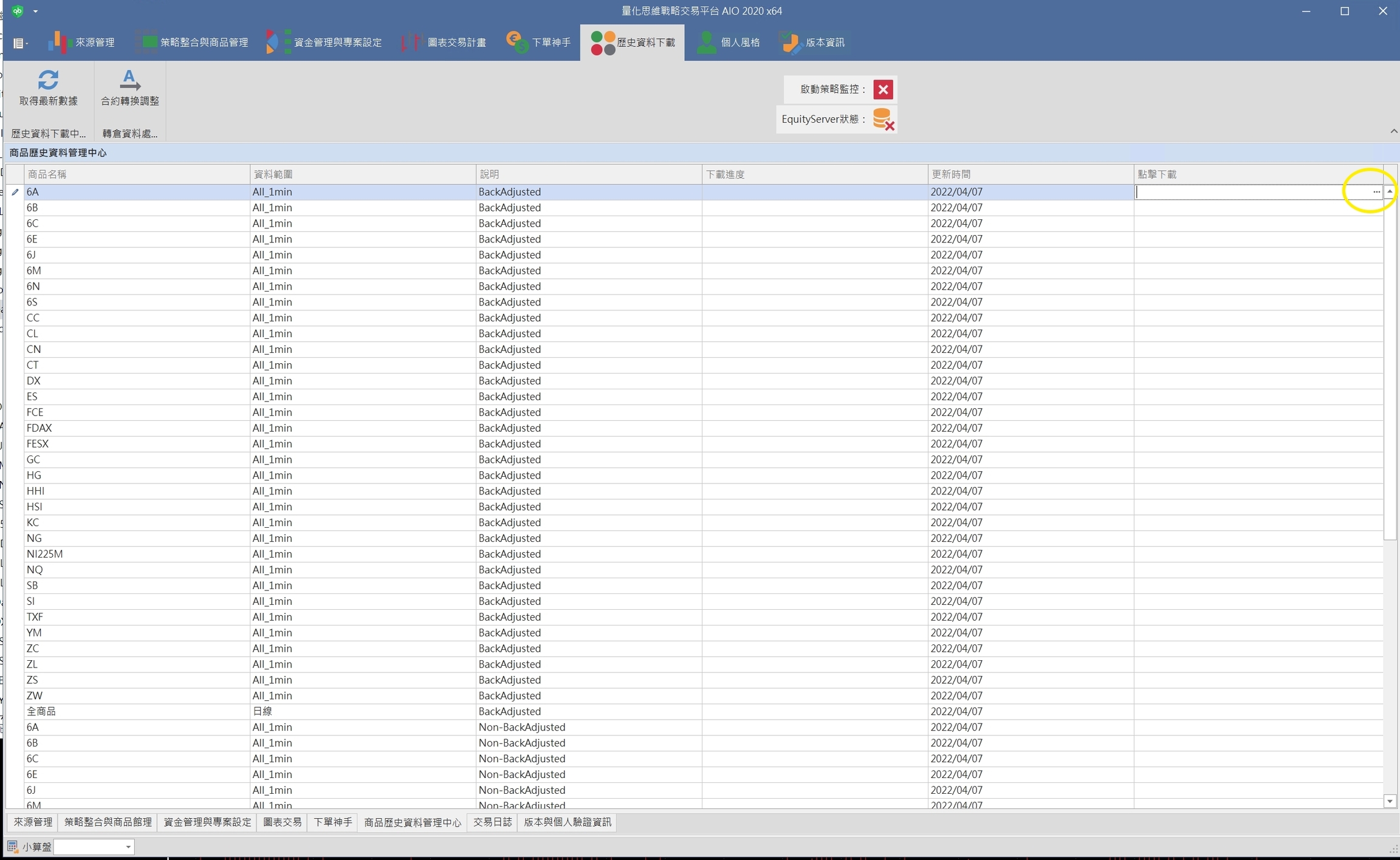
Task: Collapse the ribbon with the chevron arrow
Action: click(1393, 131)
